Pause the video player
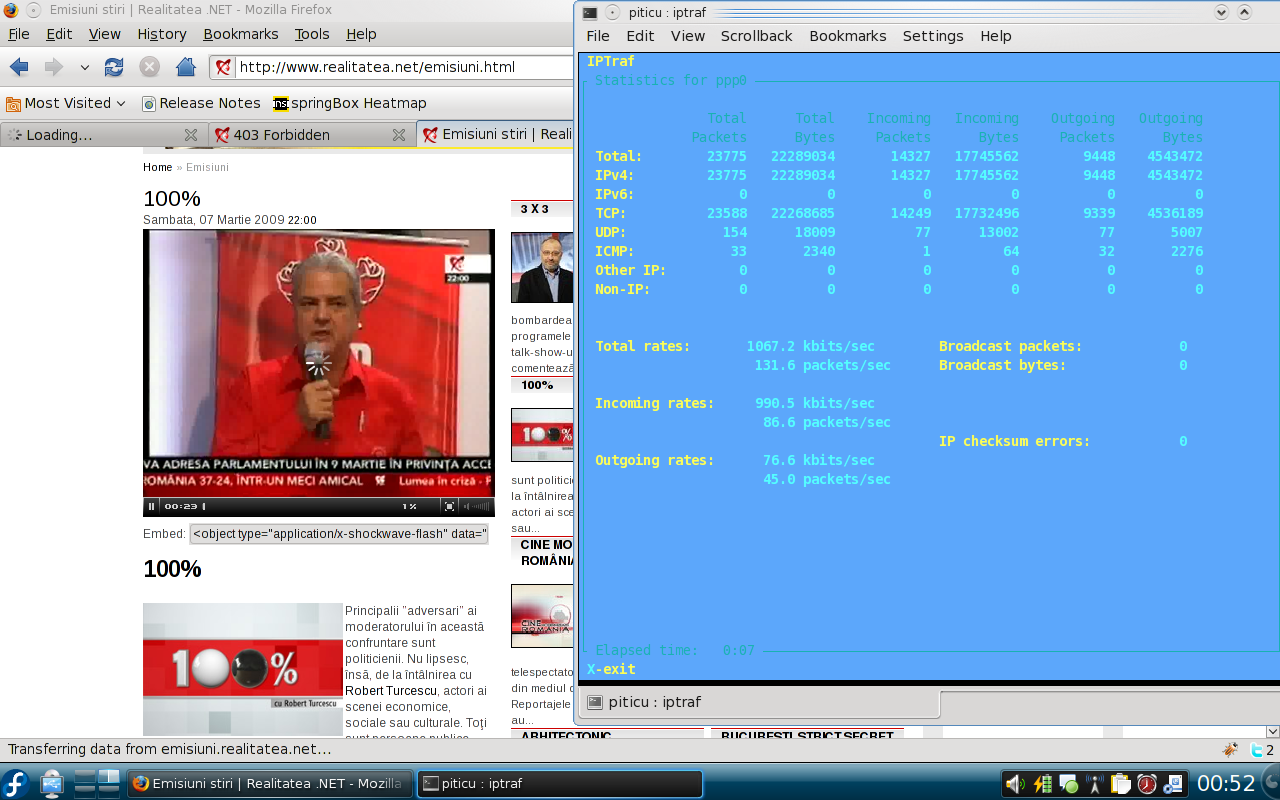Image resolution: width=1280 pixels, height=800 pixels. tap(152, 506)
